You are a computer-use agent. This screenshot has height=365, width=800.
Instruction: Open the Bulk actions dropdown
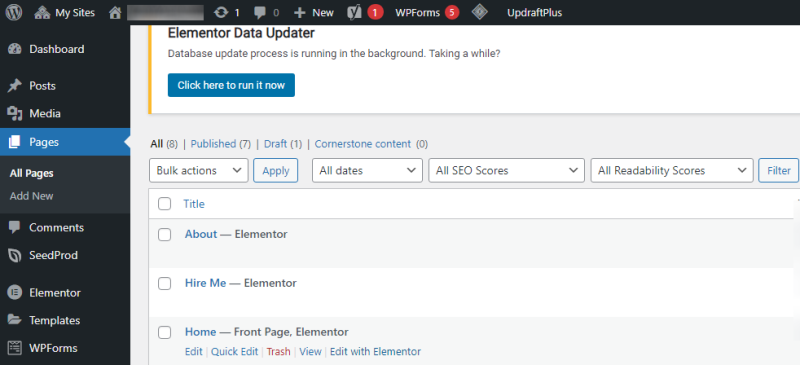198,171
